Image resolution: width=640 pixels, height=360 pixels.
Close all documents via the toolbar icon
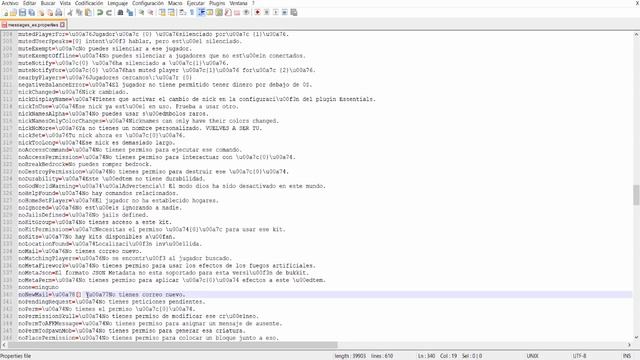50,13
